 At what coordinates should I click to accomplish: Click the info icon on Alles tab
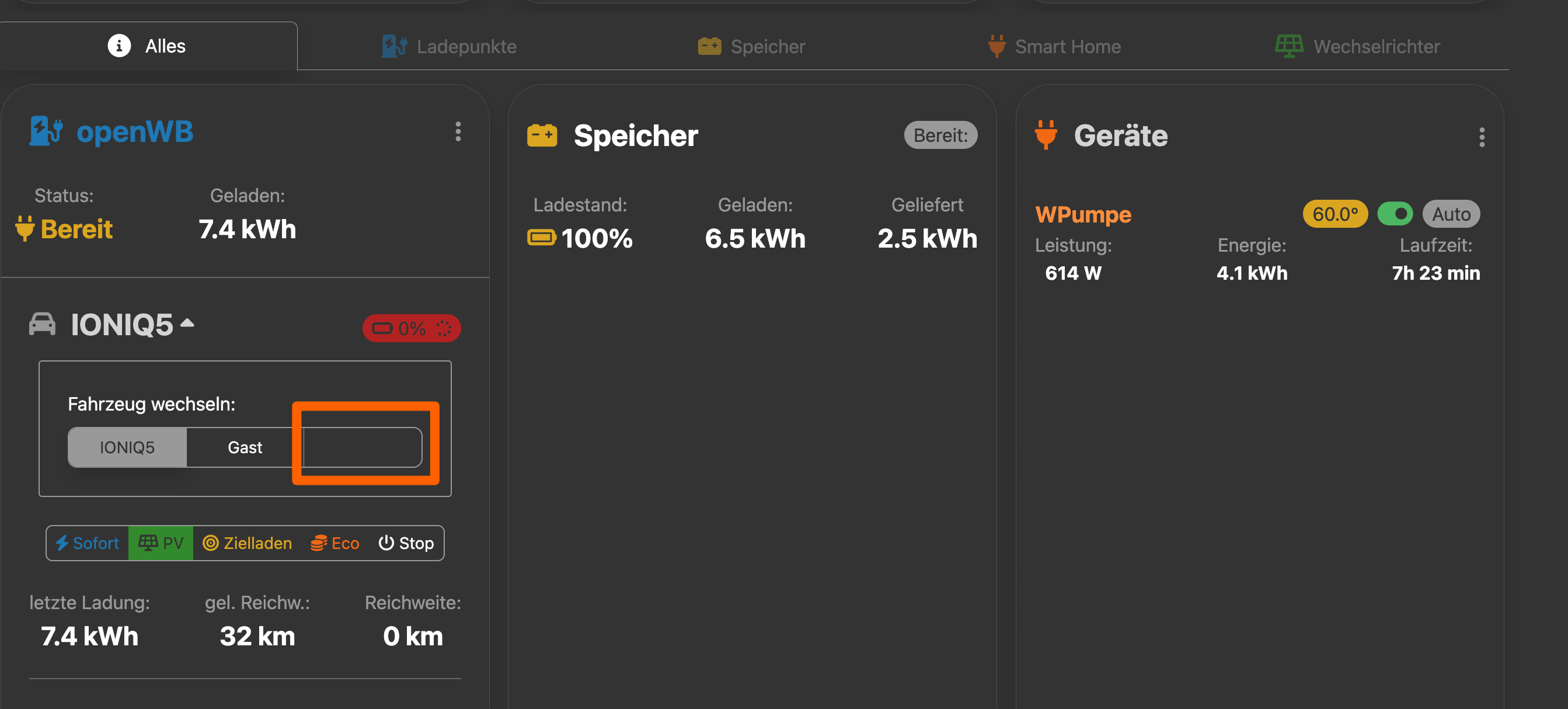tap(119, 46)
